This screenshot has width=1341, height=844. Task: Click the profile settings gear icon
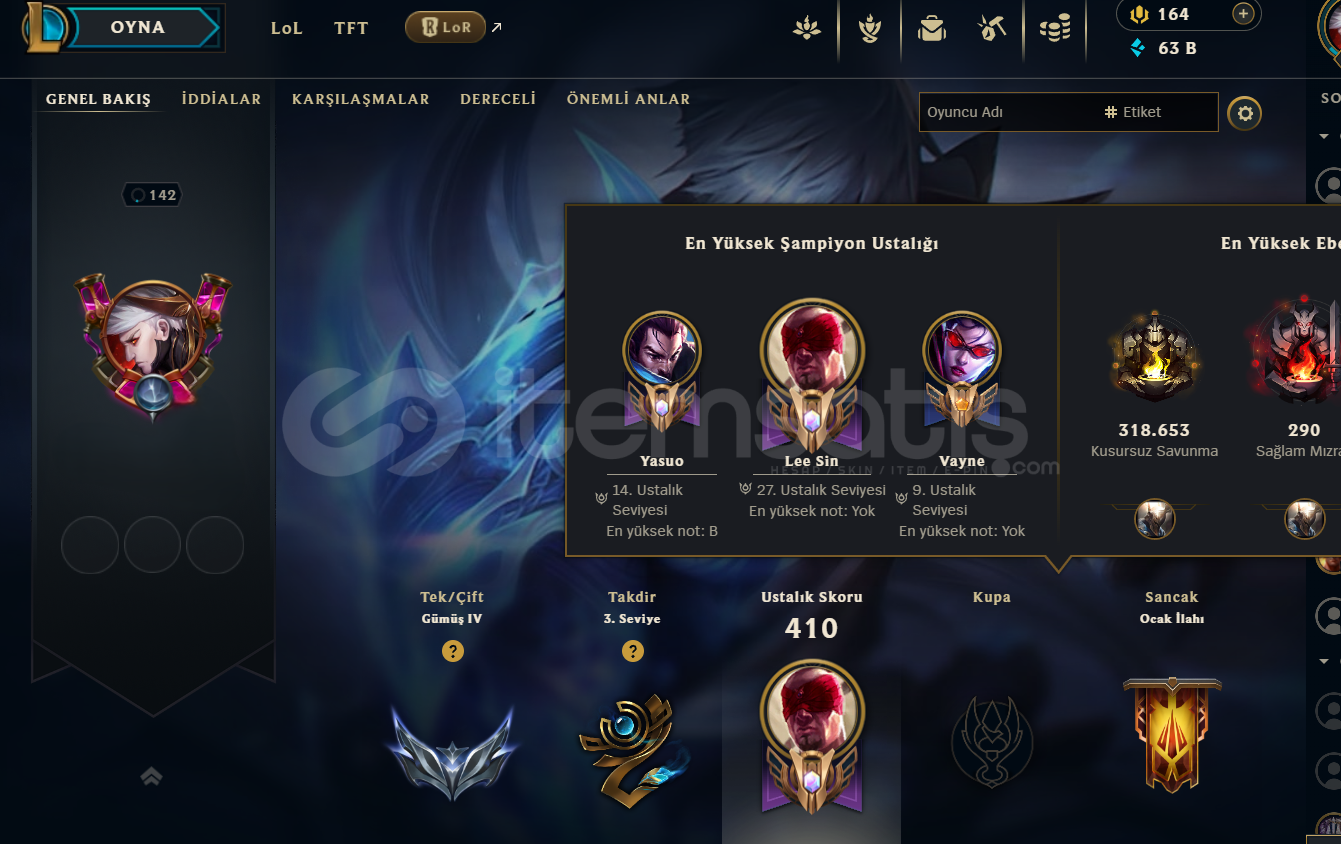(x=1245, y=113)
